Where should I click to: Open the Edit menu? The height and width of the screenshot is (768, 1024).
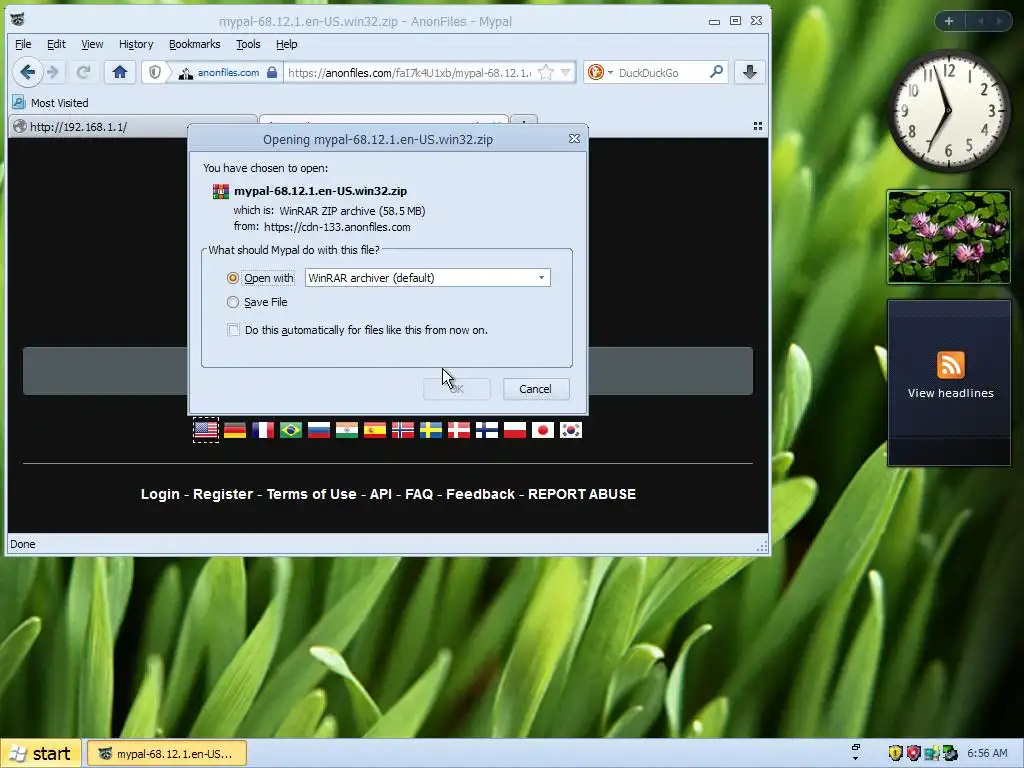point(56,44)
